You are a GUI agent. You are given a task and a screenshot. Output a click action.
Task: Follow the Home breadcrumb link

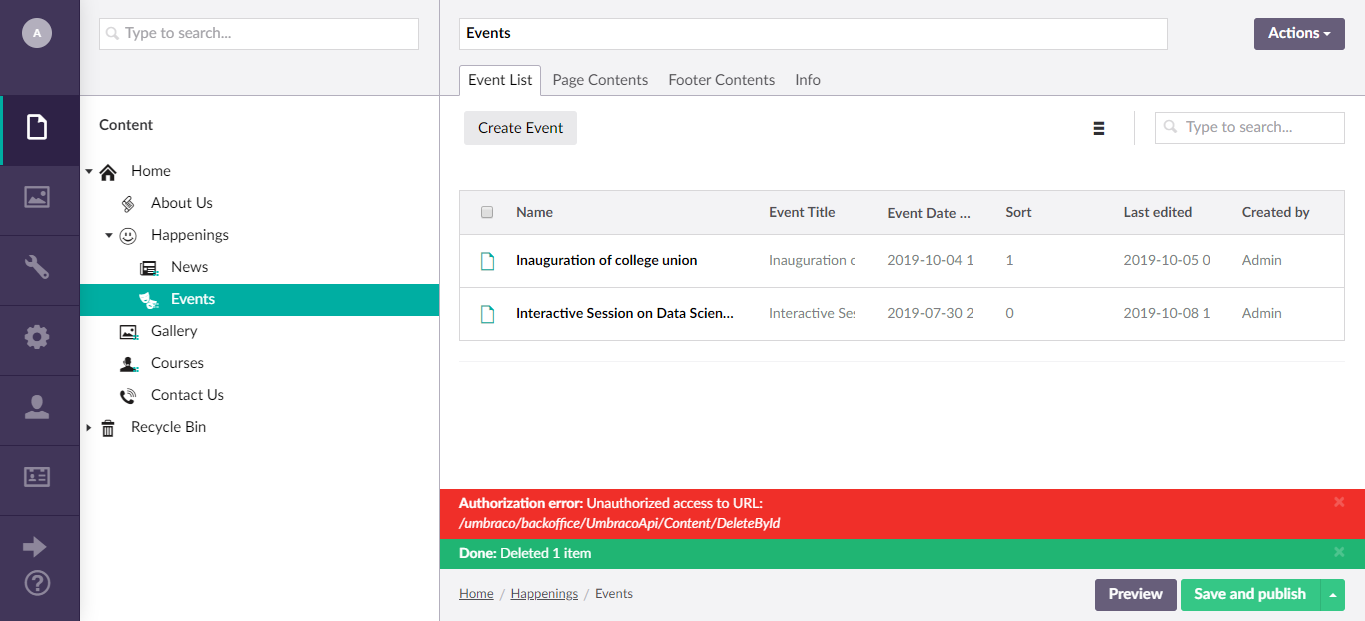476,593
